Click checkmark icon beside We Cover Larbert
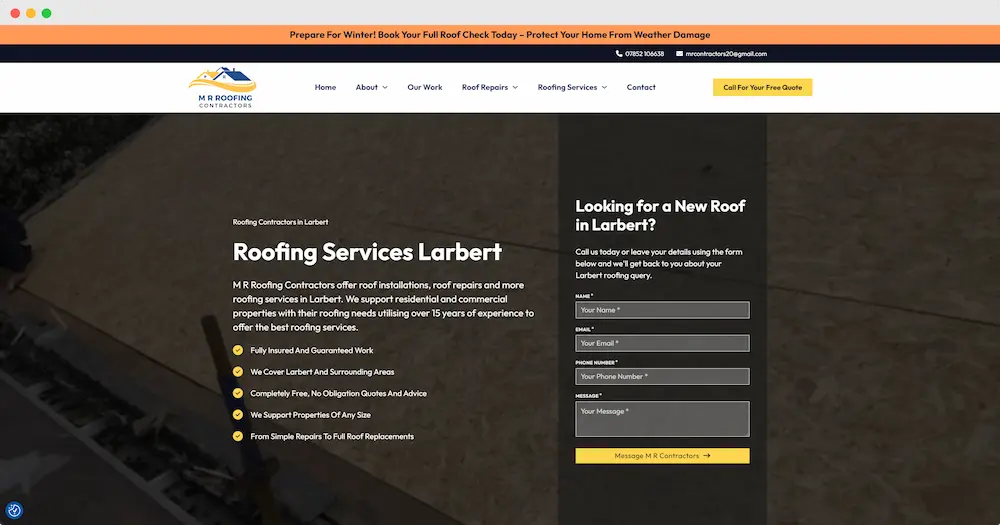Viewport: 1000px width, 525px height. [238, 372]
